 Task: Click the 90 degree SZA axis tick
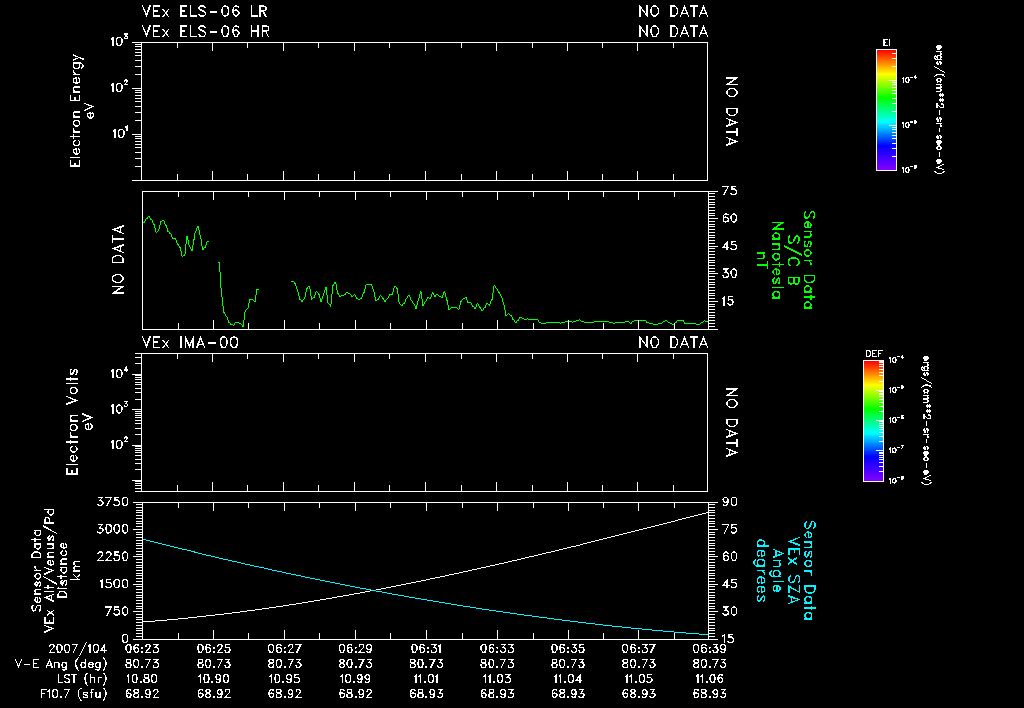coord(729,502)
